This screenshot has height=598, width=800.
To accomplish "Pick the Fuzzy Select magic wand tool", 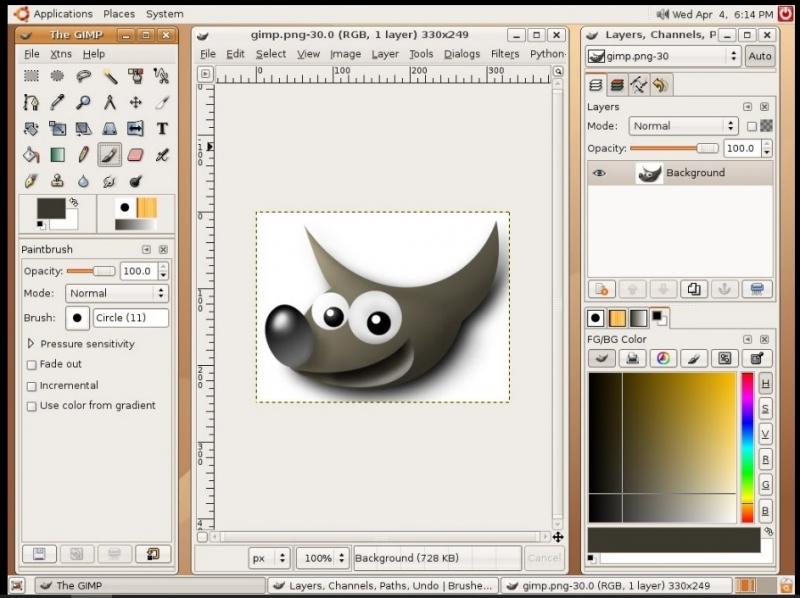I will click(109, 76).
